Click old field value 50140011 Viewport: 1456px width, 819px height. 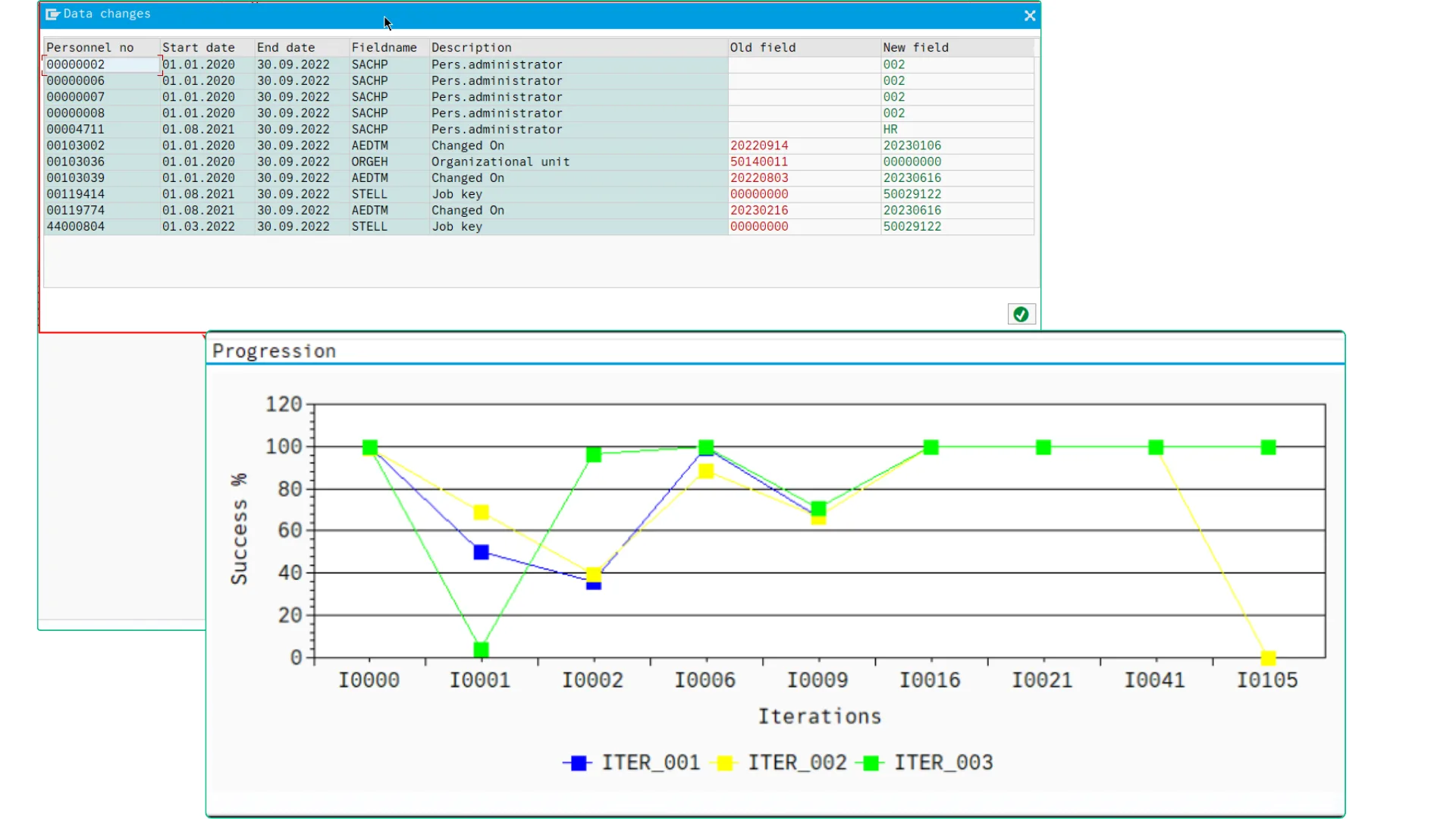point(759,162)
